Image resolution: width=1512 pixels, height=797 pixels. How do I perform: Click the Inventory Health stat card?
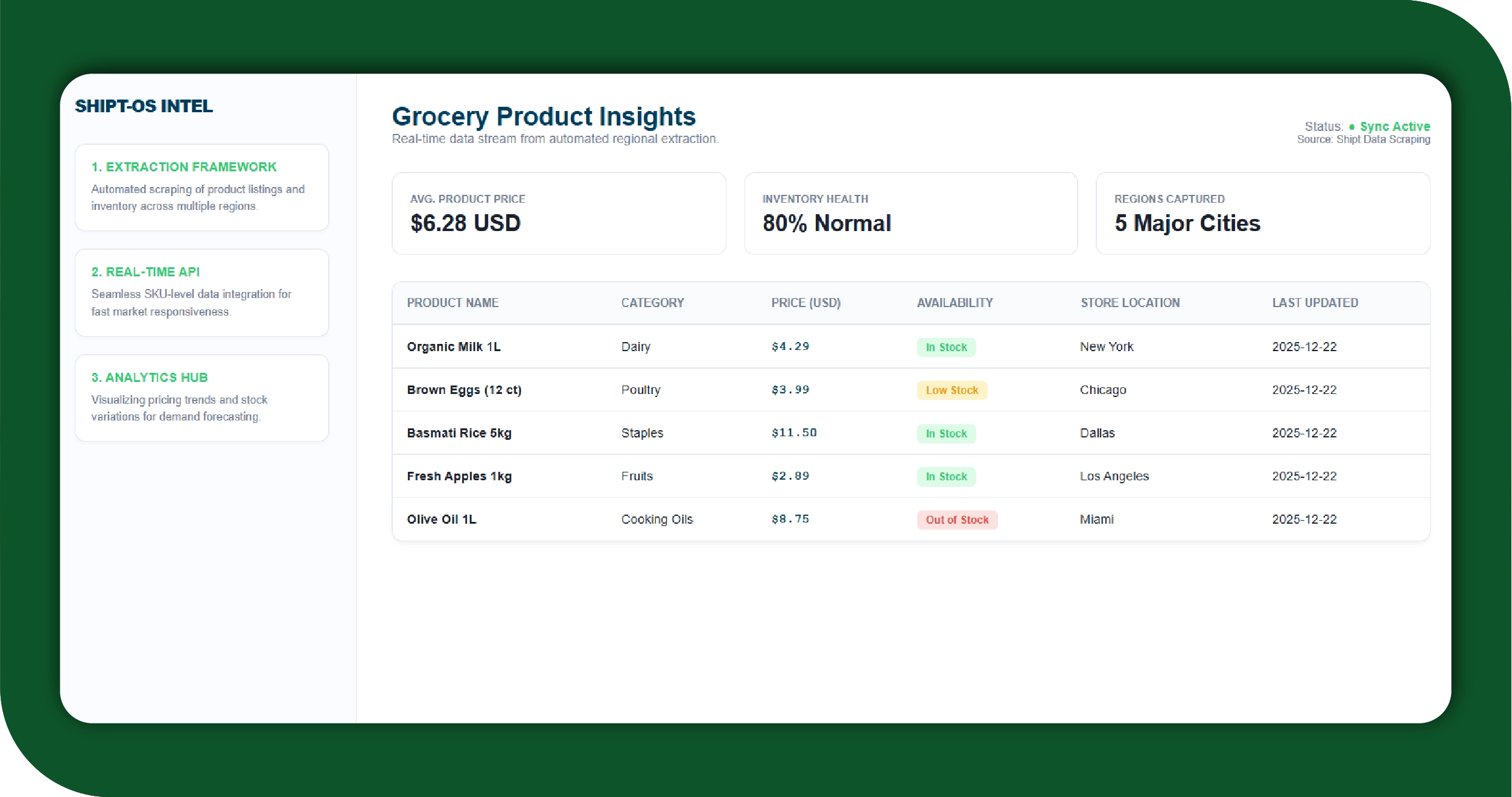point(910,214)
